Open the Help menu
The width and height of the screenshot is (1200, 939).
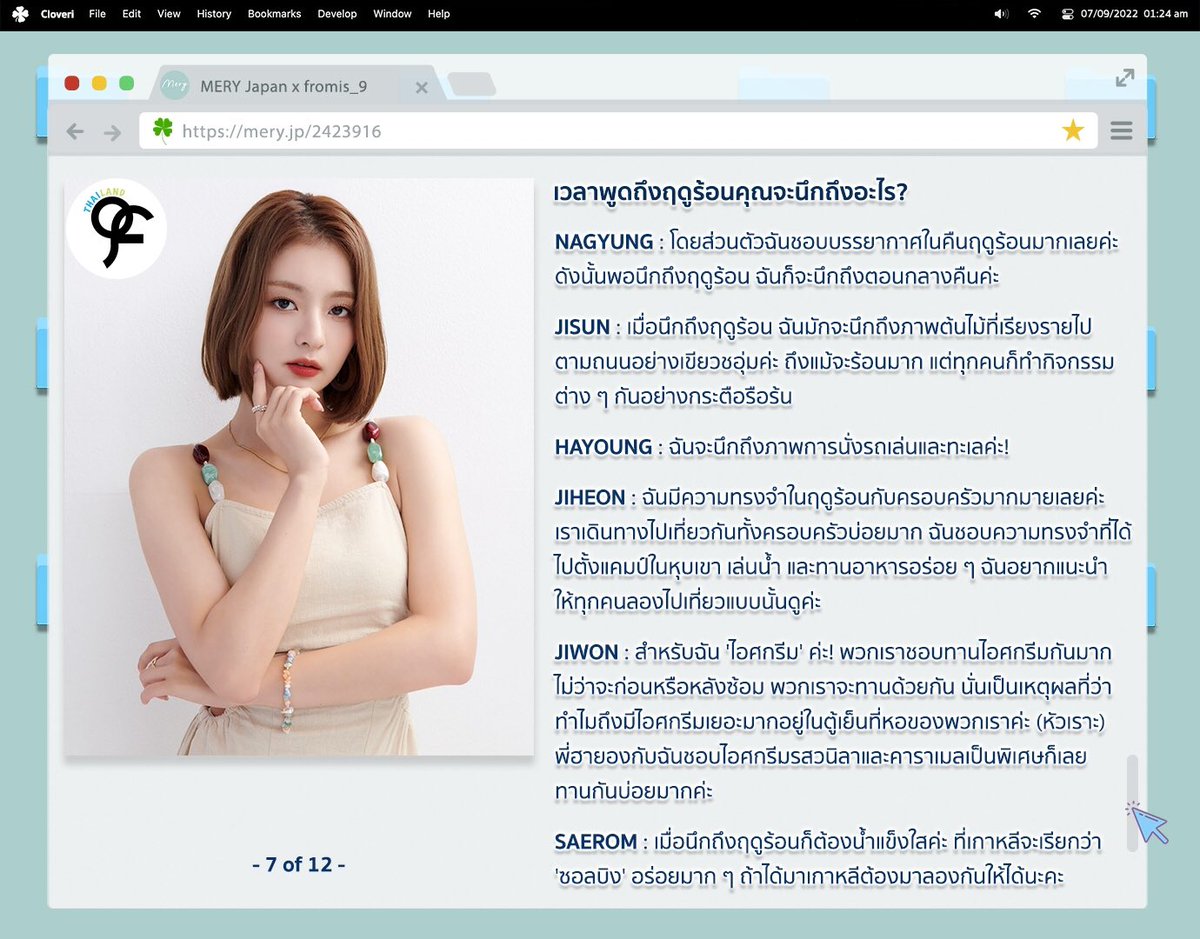coord(438,14)
